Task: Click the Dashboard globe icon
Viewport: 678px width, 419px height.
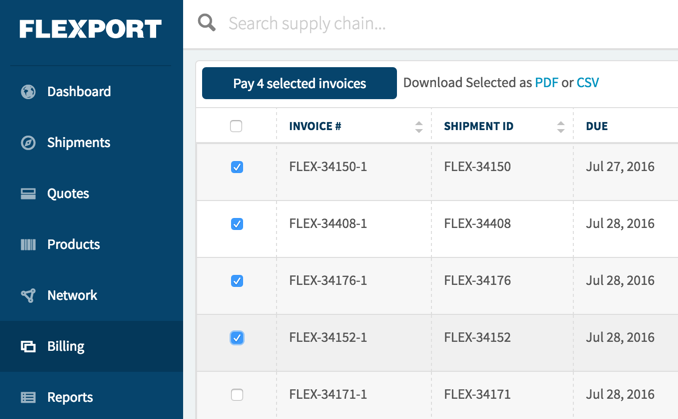Action: point(28,92)
